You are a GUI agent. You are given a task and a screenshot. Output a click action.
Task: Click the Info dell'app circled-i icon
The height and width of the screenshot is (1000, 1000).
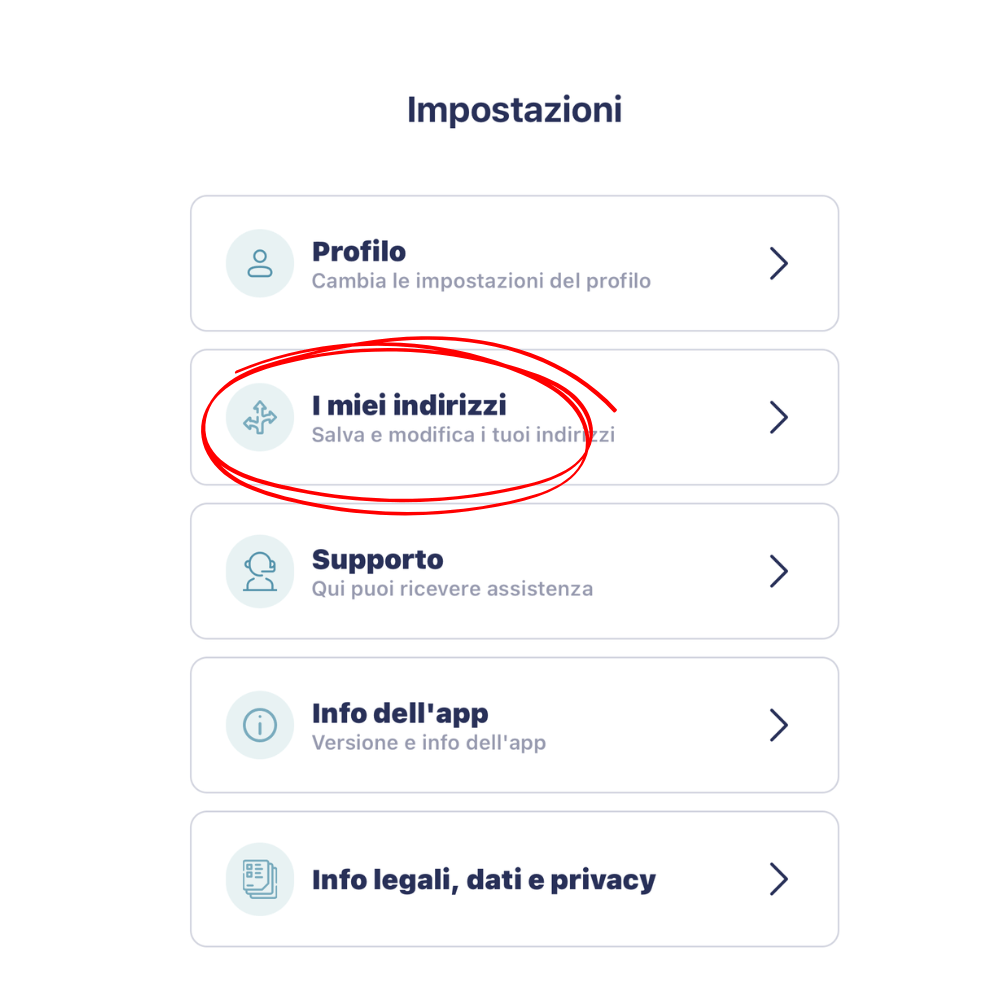point(260,725)
